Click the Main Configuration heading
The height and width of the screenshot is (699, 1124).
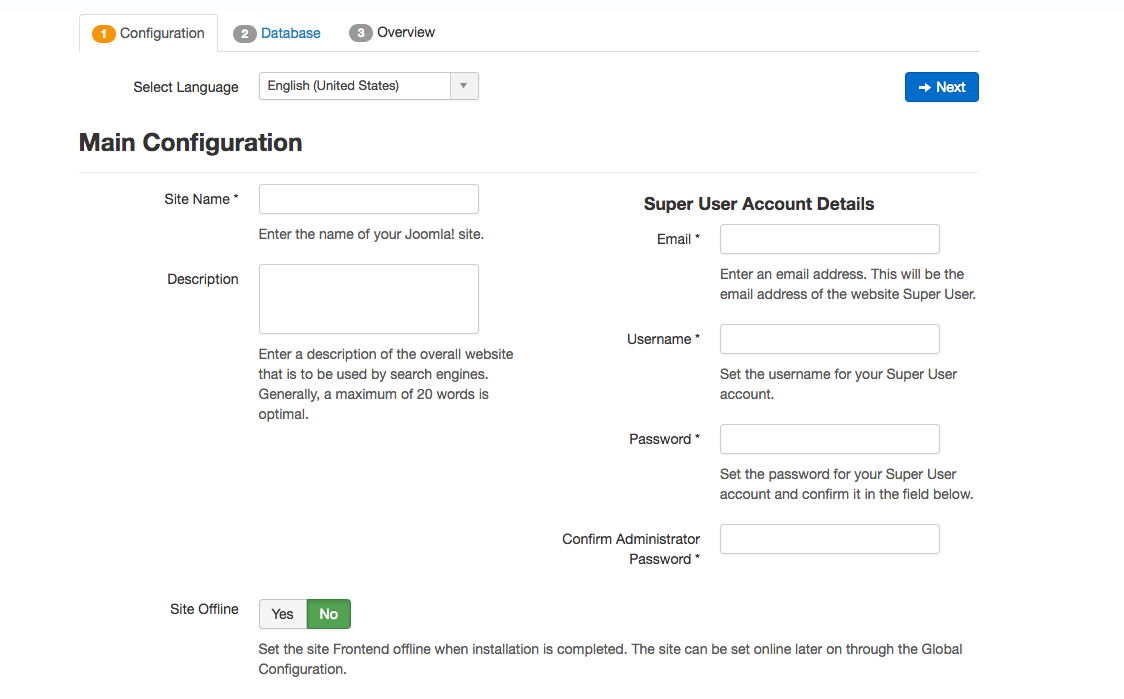click(190, 142)
